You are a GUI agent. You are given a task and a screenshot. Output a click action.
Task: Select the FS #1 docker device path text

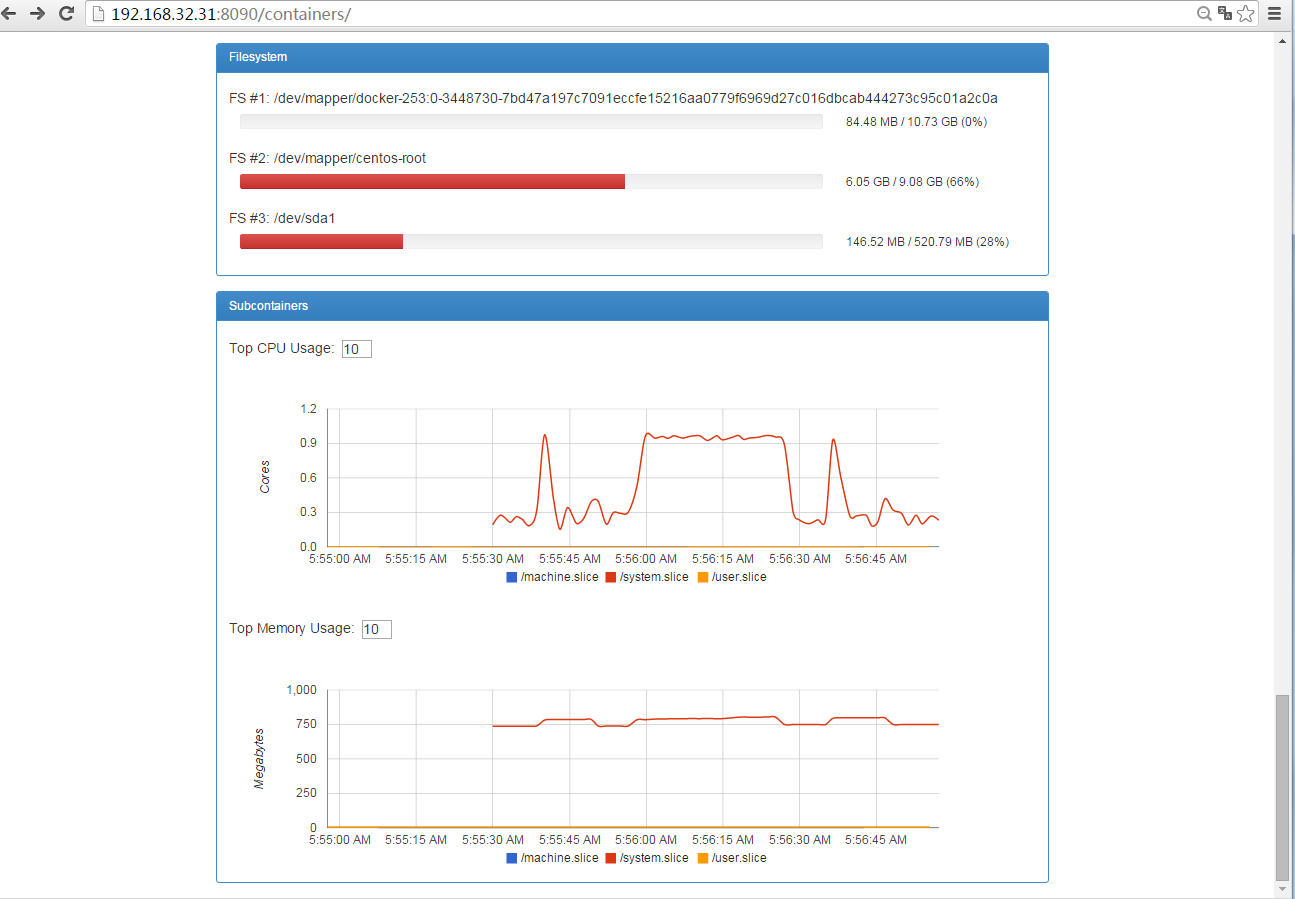(635, 99)
